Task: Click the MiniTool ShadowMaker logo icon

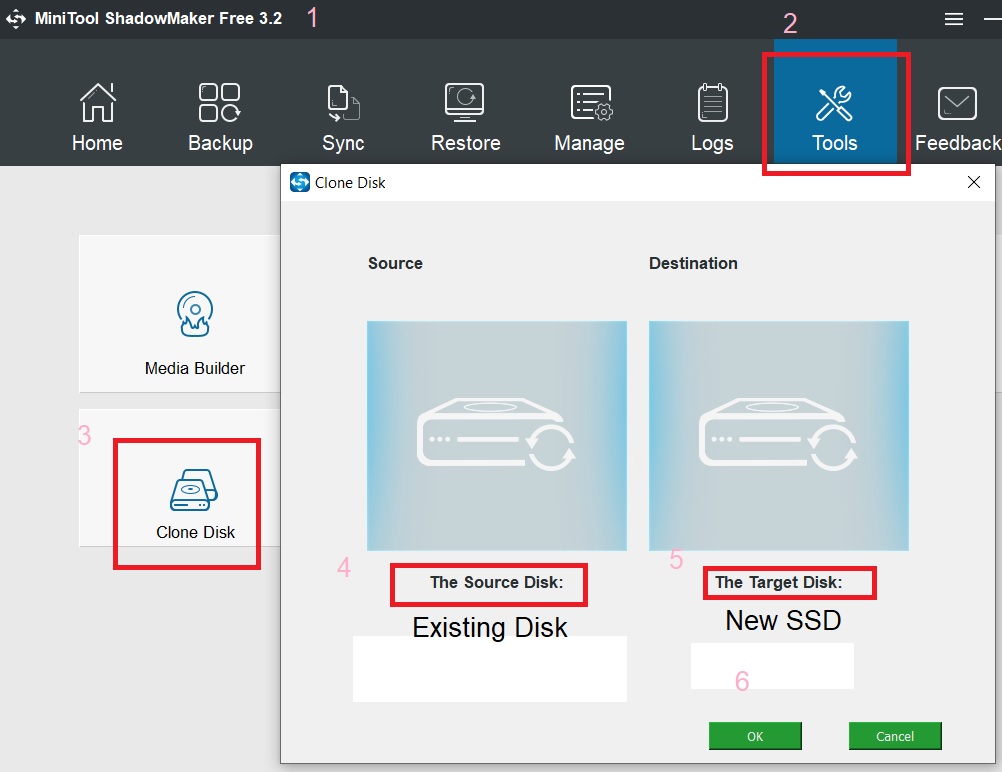Action: (x=16, y=19)
